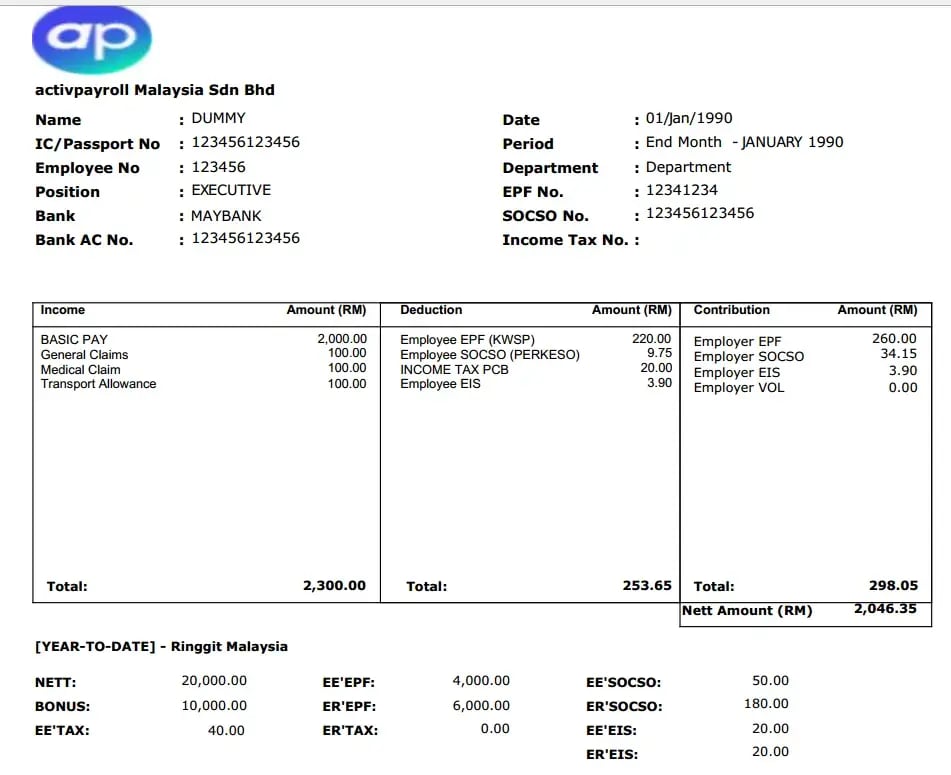Viewport: 951px width, 775px height.
Task: Click the Contribution column header
Action: 731,310
